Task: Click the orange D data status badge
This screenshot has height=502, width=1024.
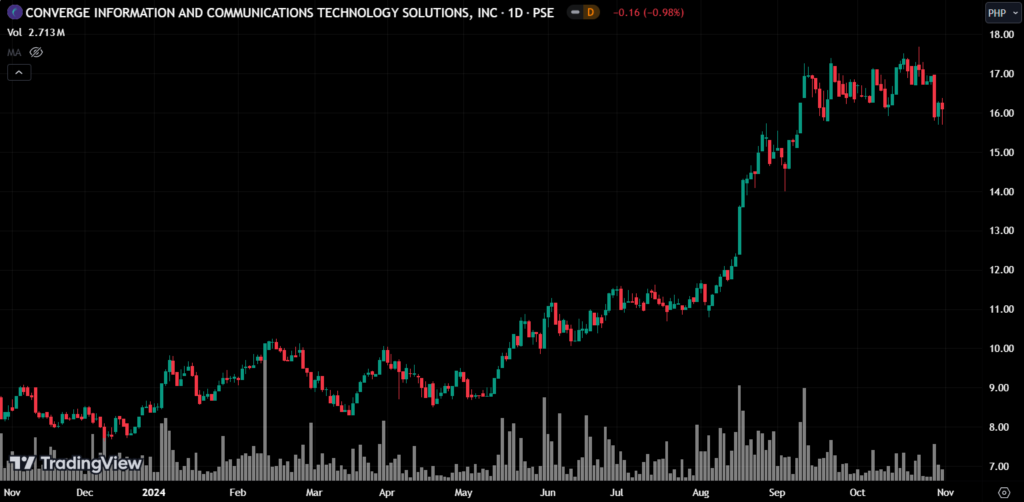Action: click(x=590, y=12)
